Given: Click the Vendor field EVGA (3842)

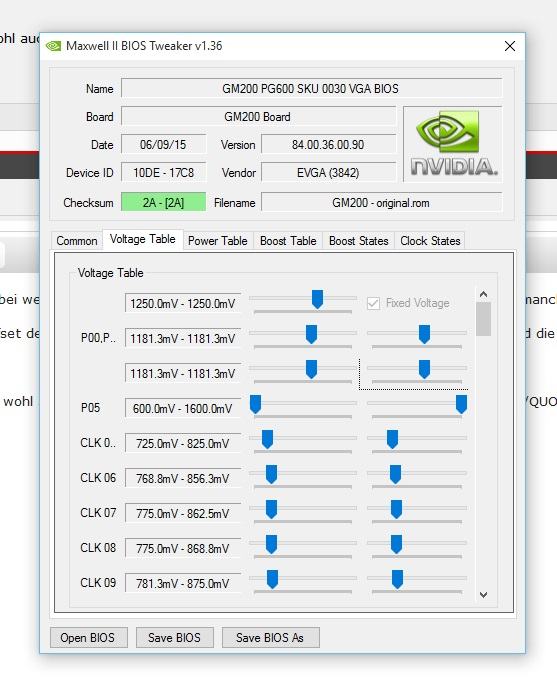Looking at the screenshot, I should click(328, 173).
